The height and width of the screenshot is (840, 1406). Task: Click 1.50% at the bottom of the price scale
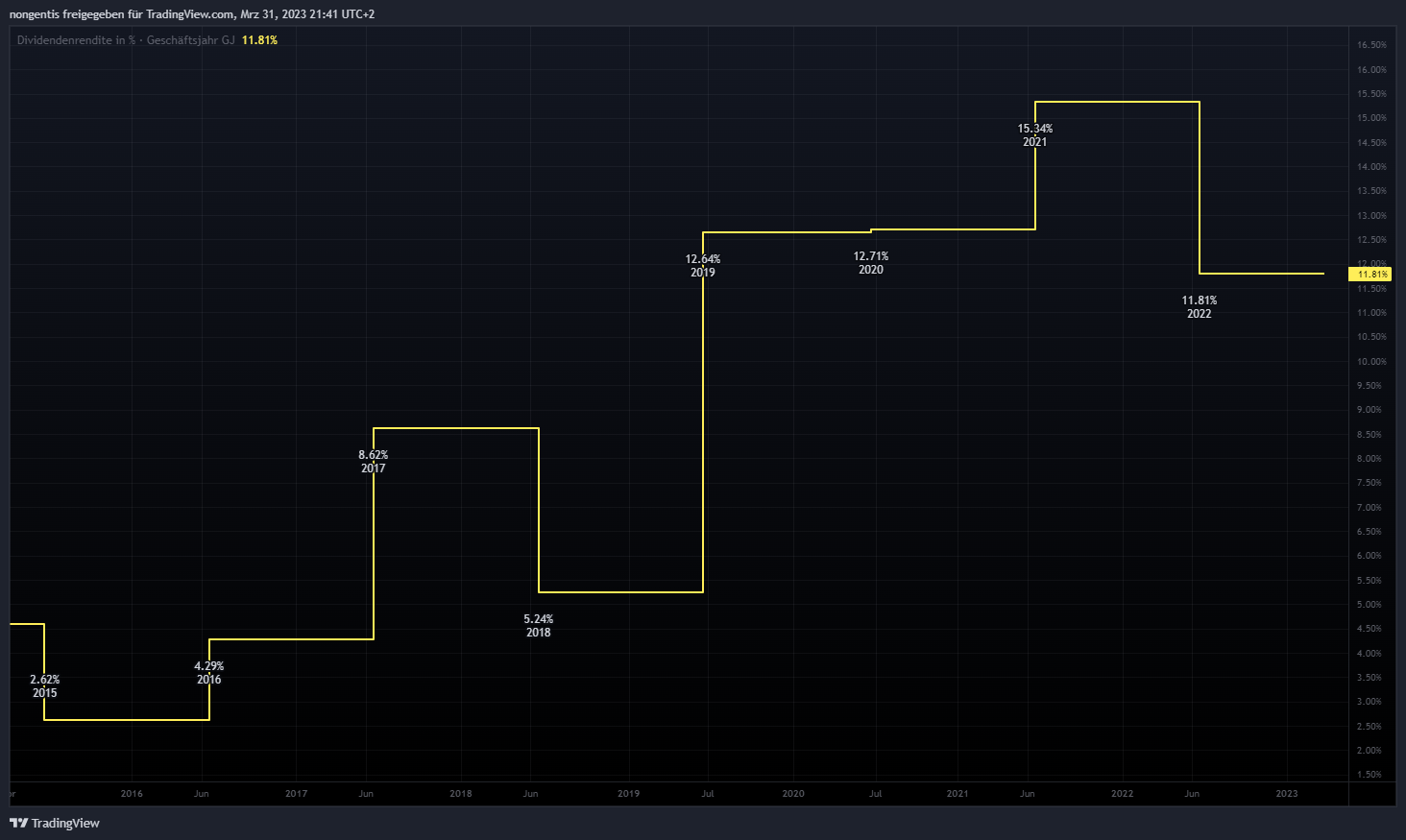tap(1370, 775)
